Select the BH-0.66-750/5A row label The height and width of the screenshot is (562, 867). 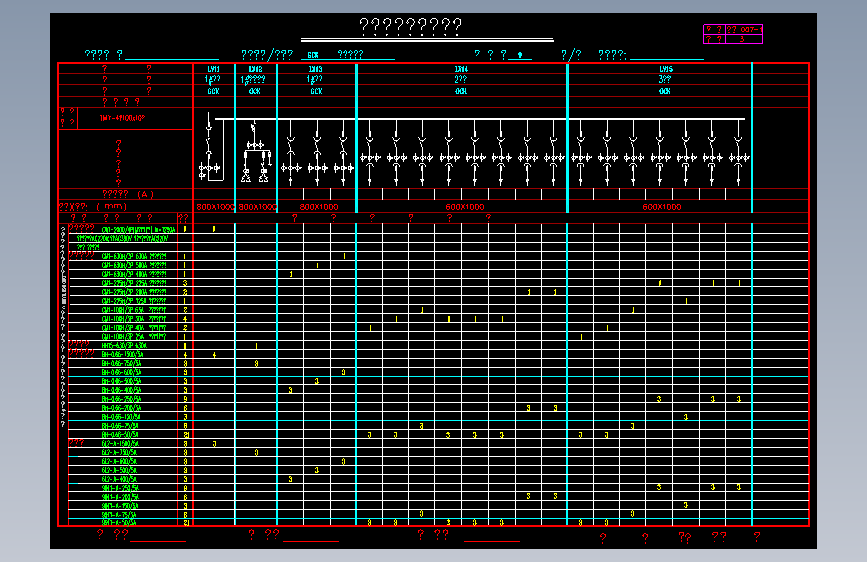click(122, 363)
